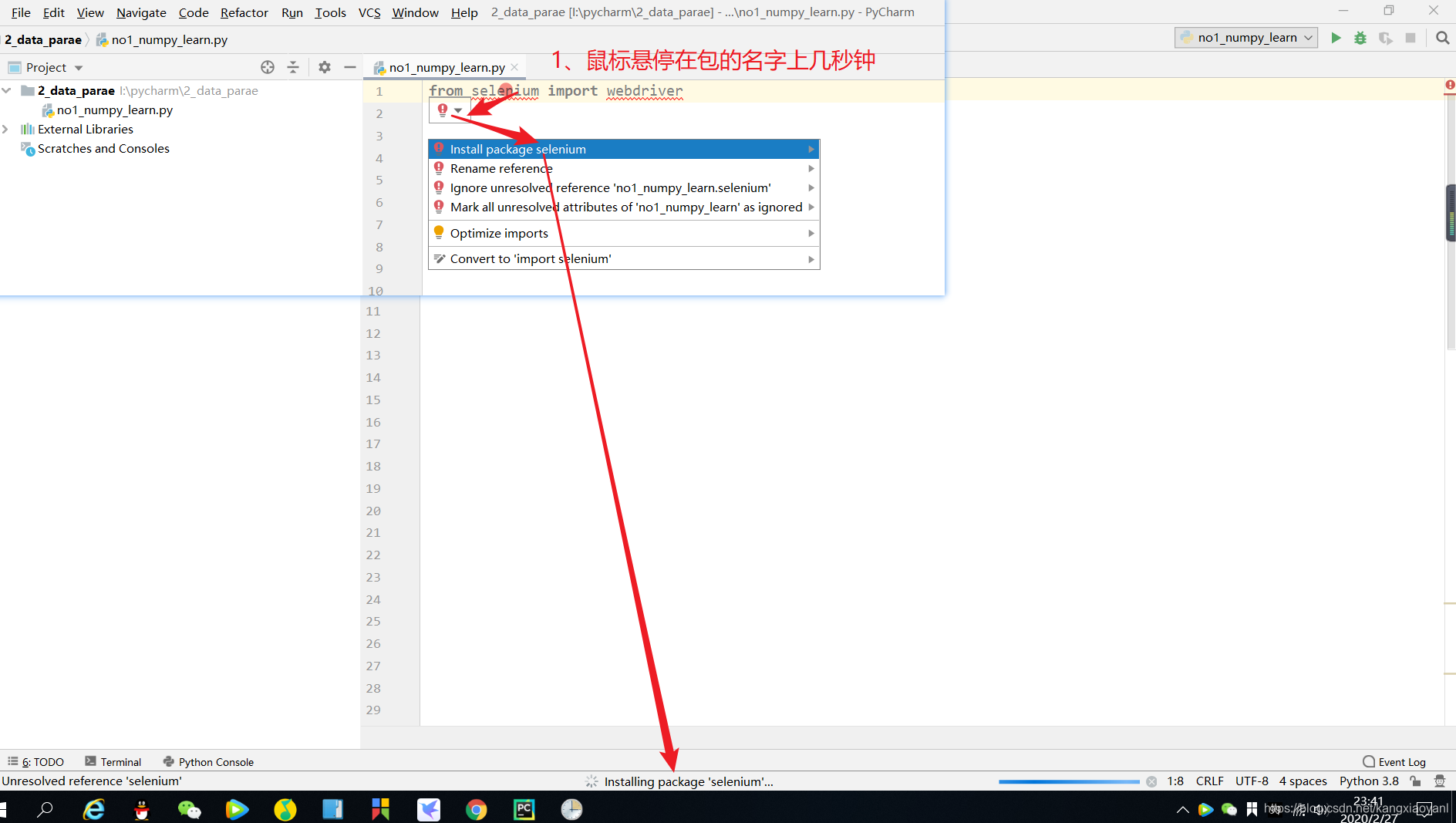Click the installation progress bar
This screenshot has width=1456, height=823.
[1069, 781]
